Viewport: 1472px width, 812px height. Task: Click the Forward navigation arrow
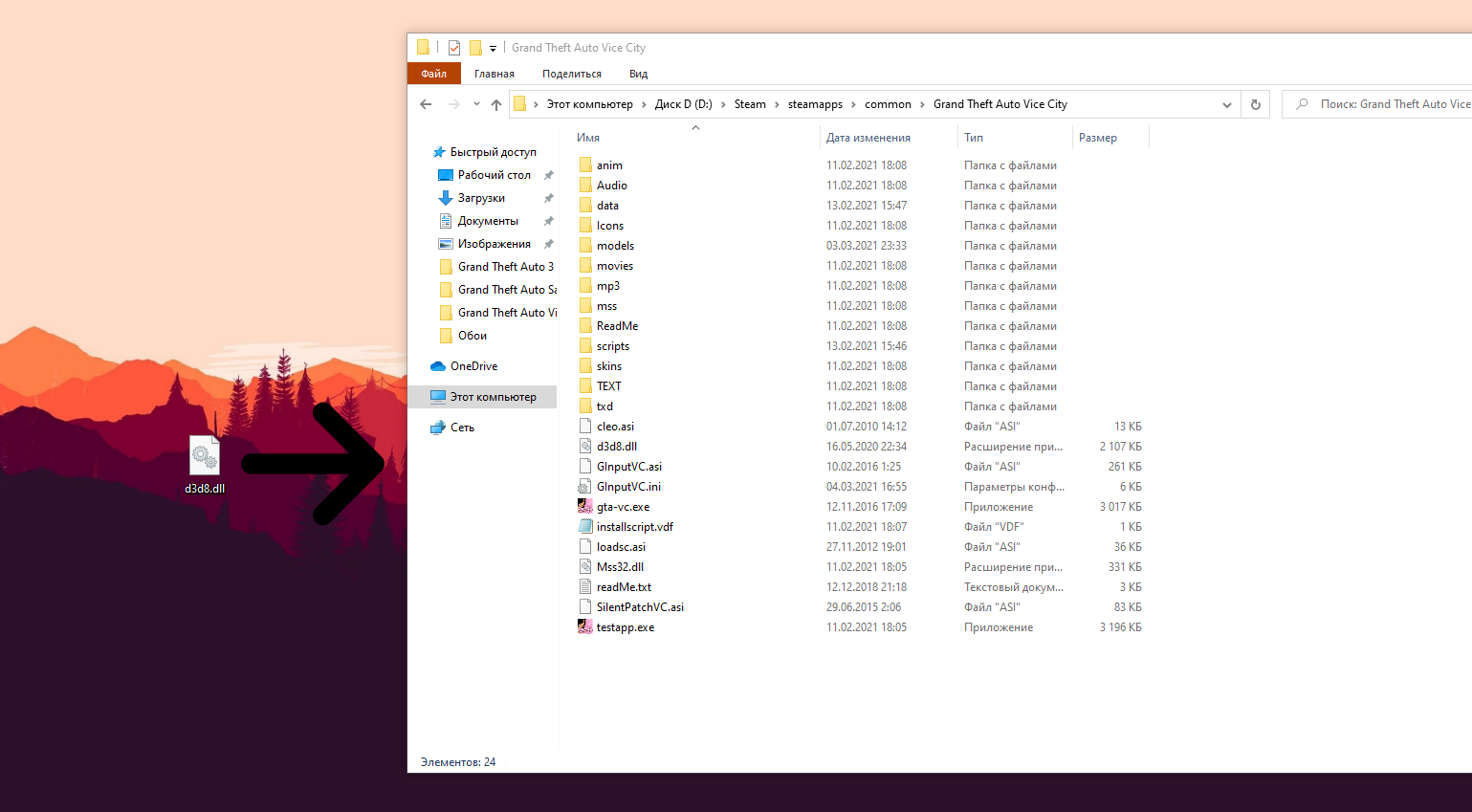454,104
